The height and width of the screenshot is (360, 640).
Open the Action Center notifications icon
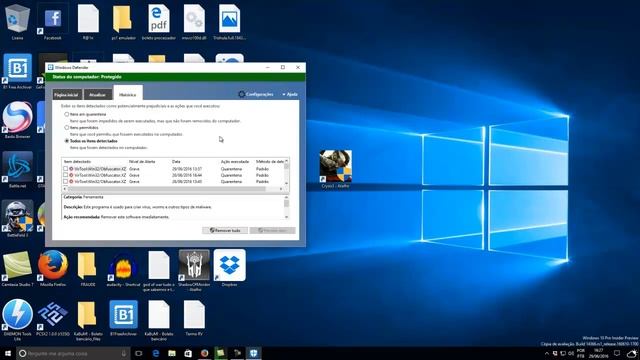[x=617, y=353]
